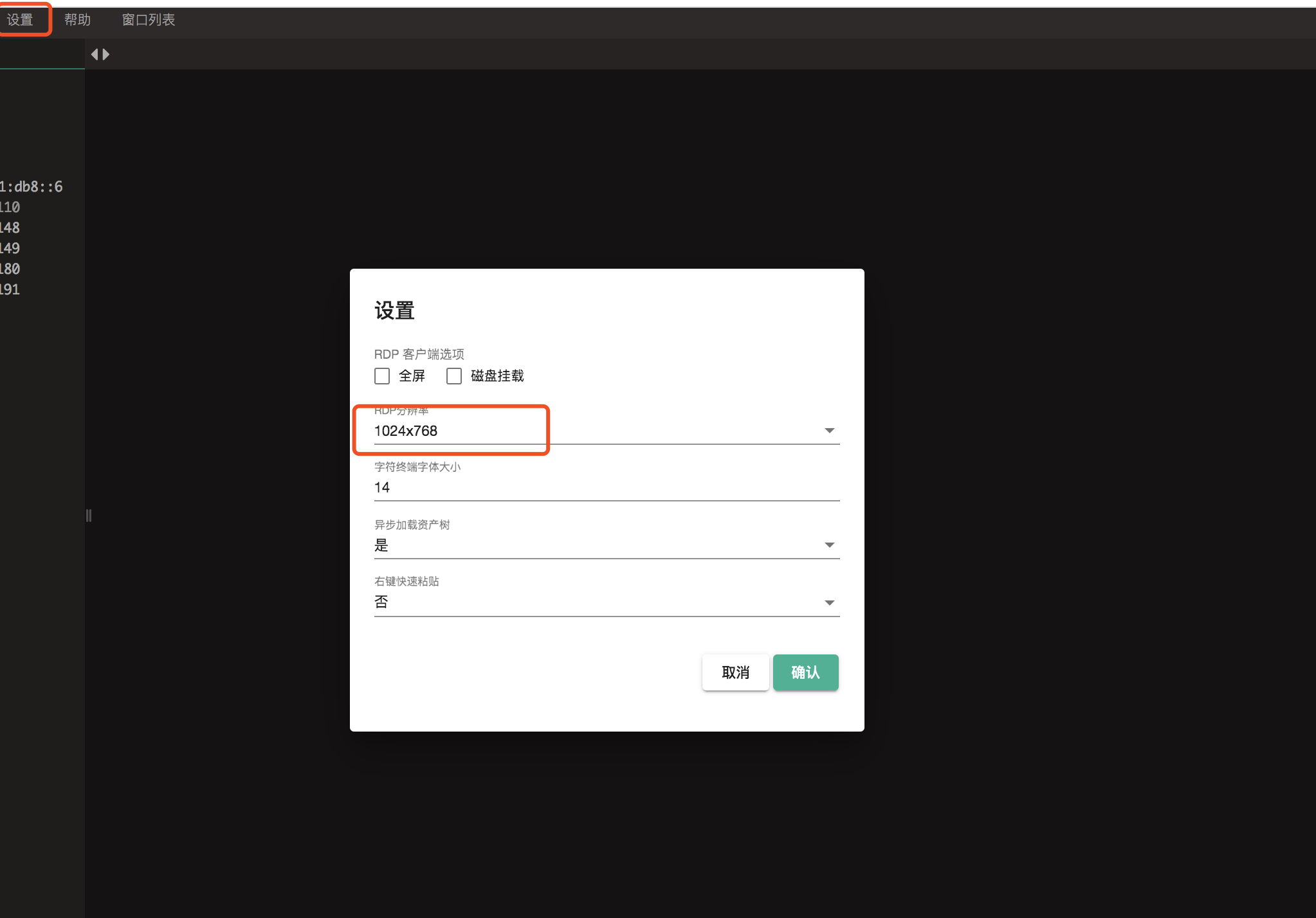Image resolution: width=1316 pixels, height=918 pixels.
Task: Change 异步加载资产树 from 是 via dropdown
Action: [x=605, y=544]
